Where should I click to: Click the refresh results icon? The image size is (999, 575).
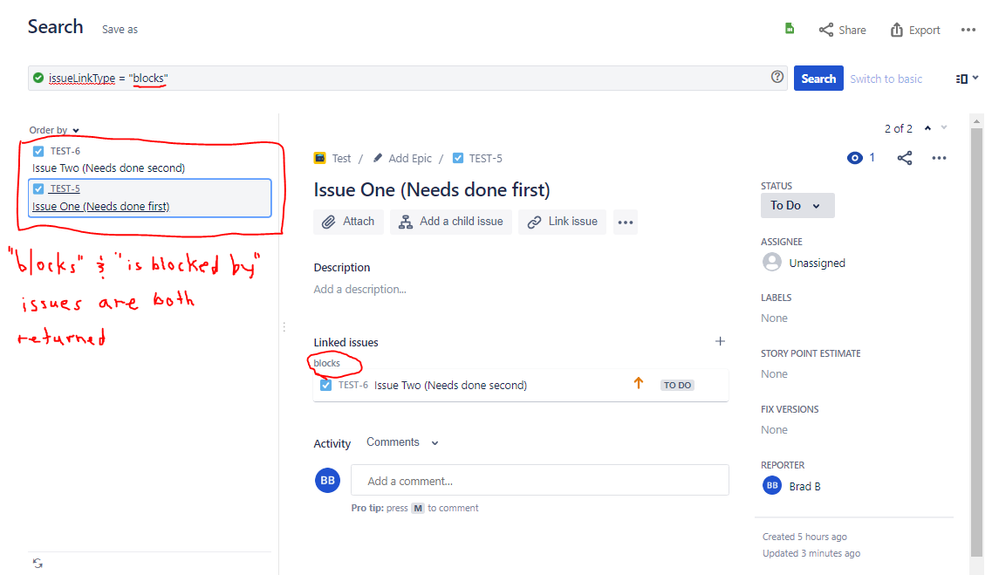38,563
